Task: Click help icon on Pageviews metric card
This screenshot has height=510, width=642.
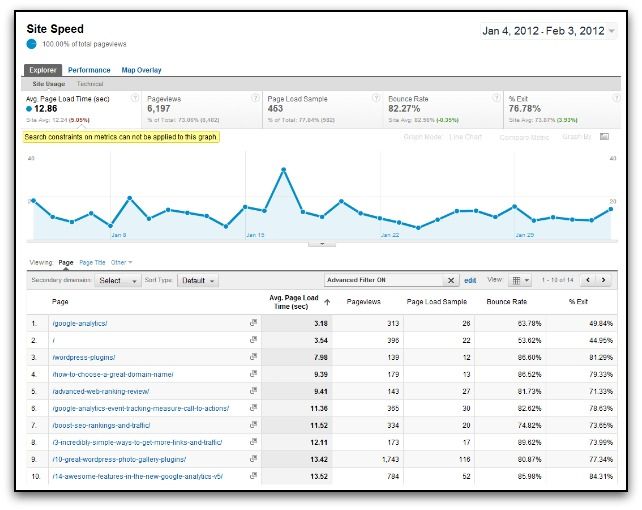Action: [x=255, y=98]
